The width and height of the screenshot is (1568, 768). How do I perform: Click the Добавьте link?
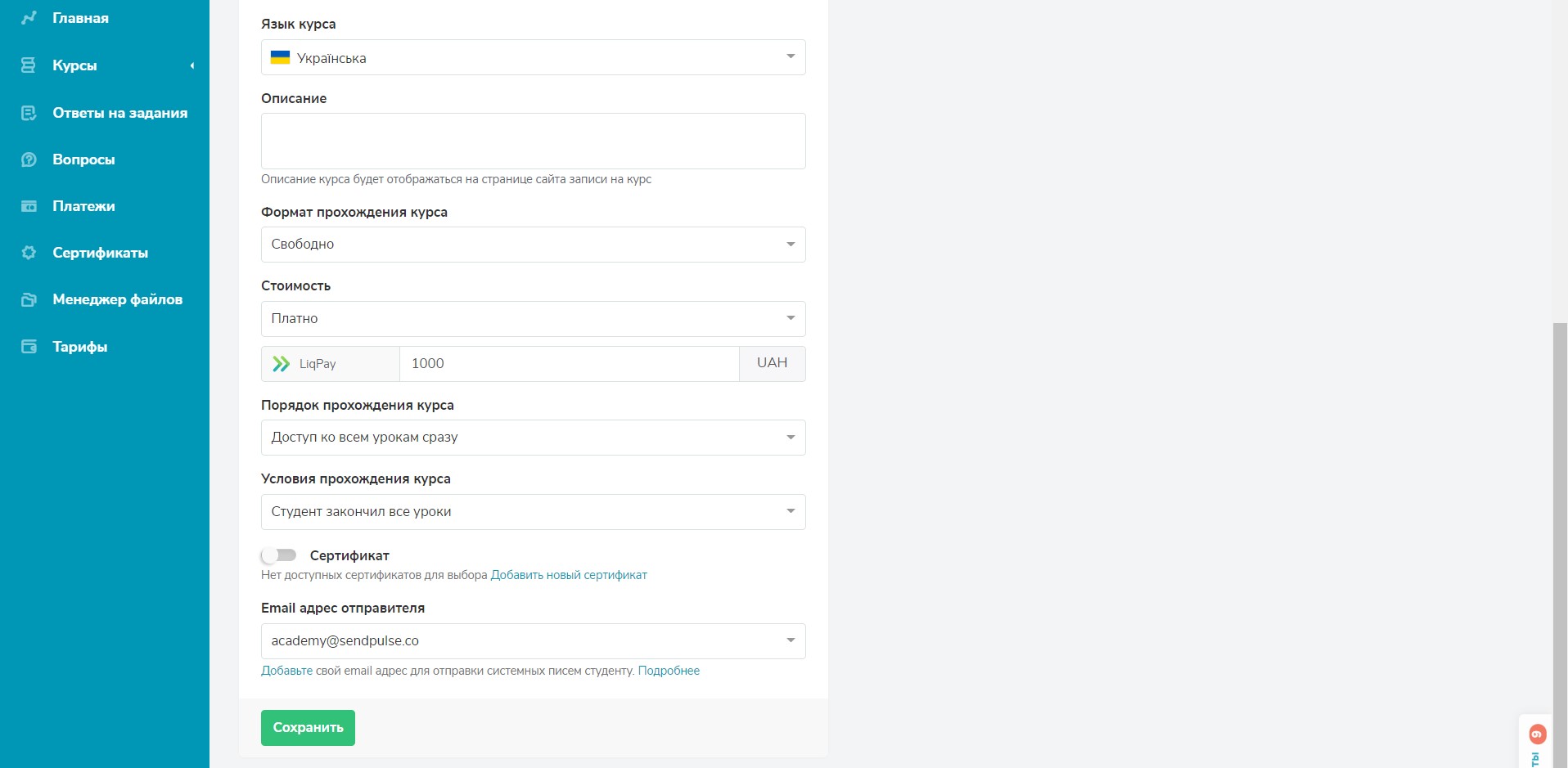point(286,671)
